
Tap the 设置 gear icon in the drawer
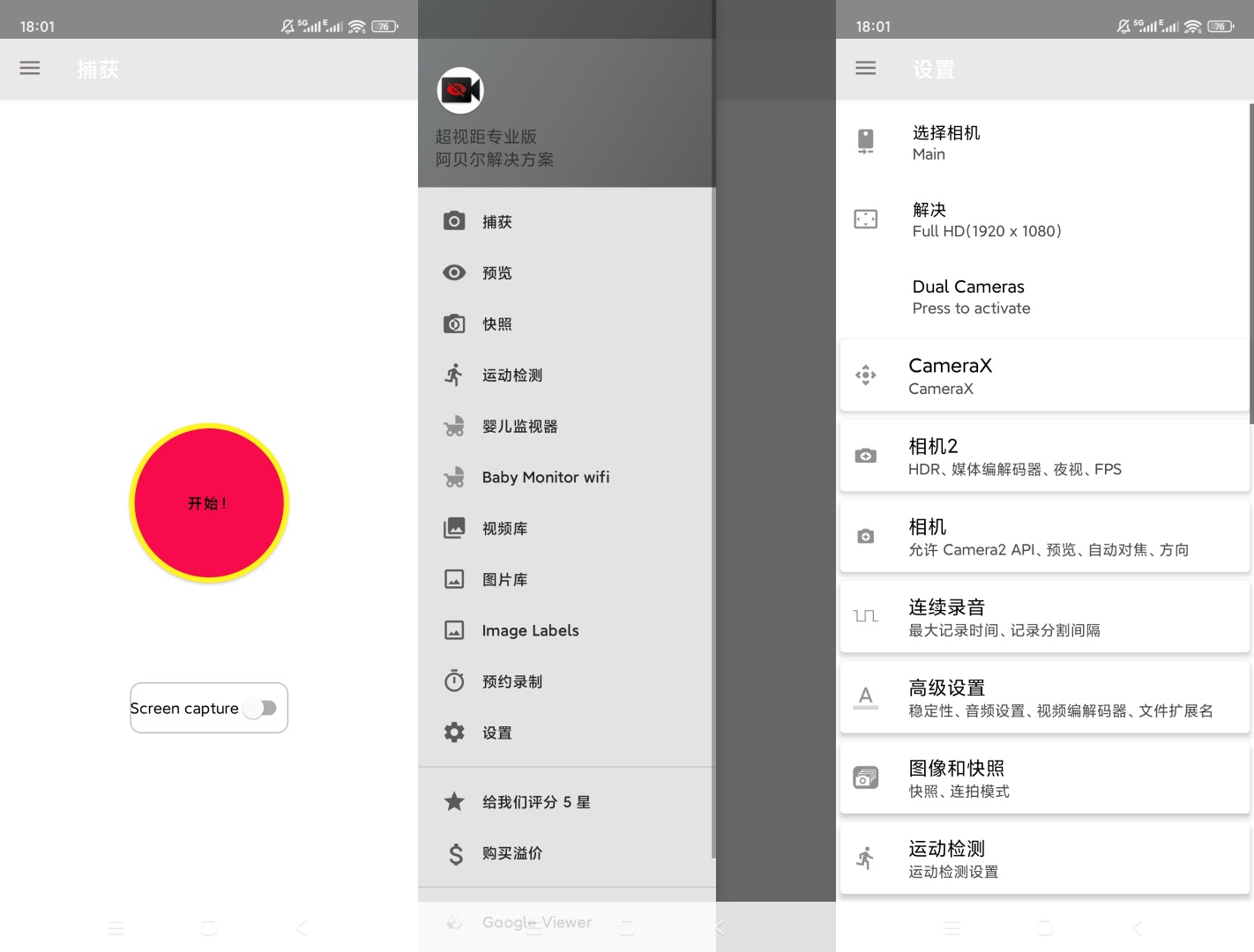453,732
